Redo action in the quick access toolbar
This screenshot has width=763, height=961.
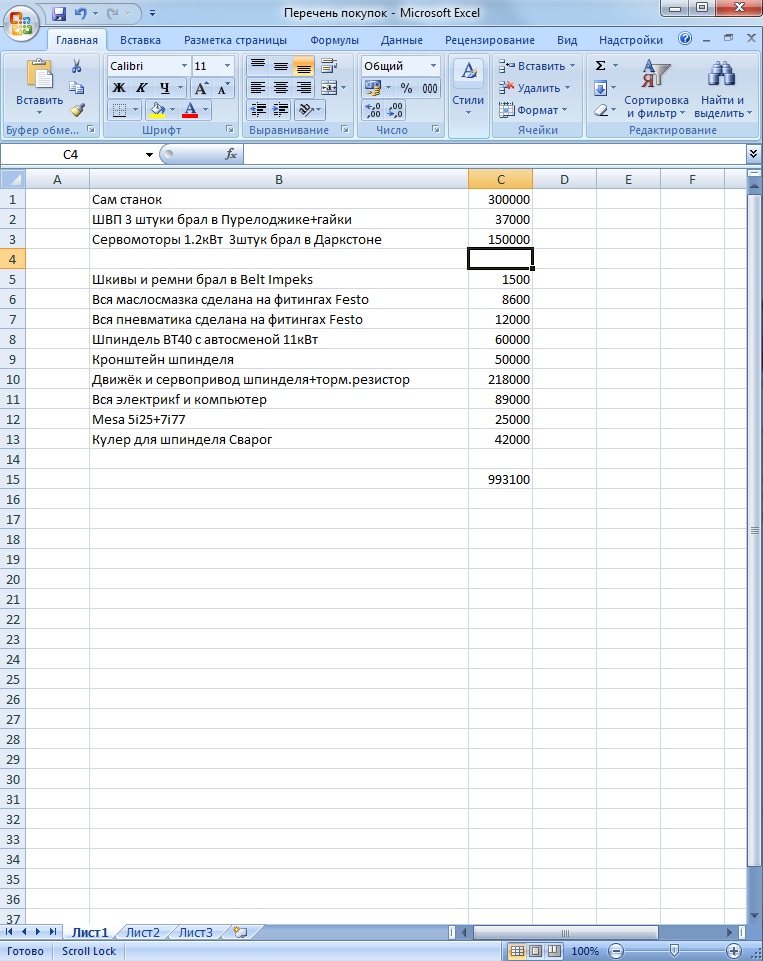[113, 13]
